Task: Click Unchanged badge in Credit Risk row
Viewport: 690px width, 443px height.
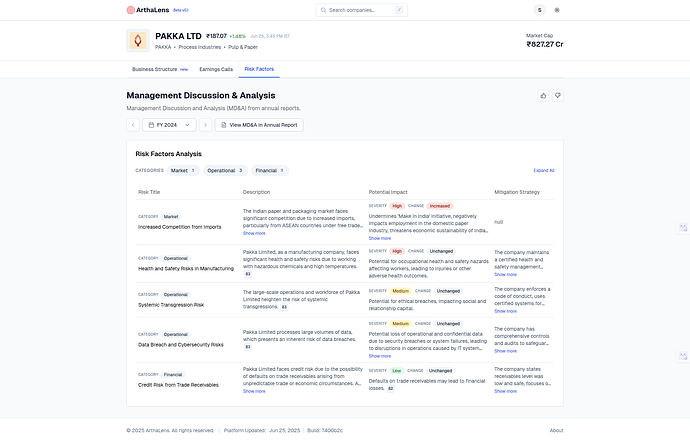Action: (440, 371)
